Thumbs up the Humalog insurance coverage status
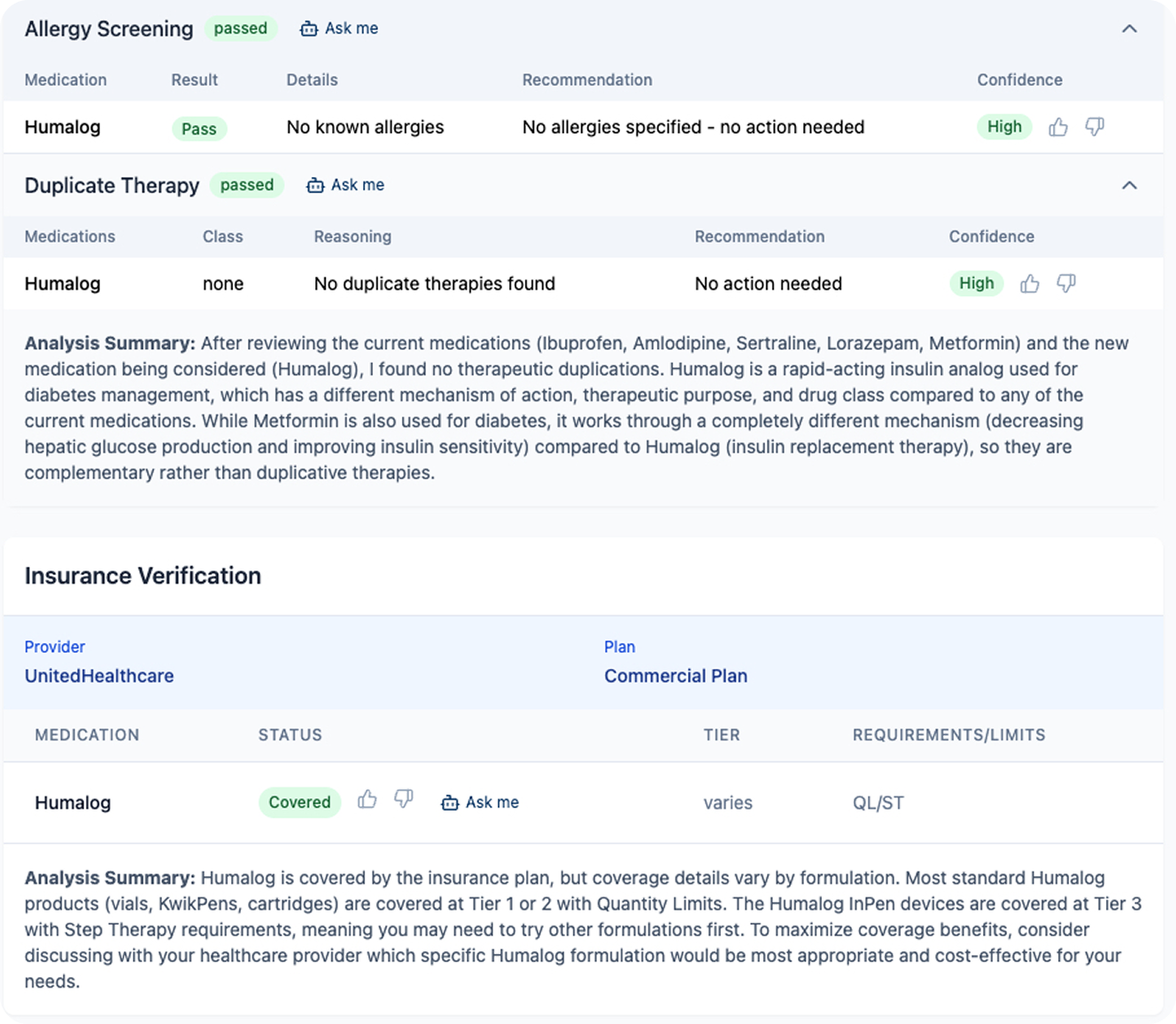This screenshot has width=1176, height=1024. pyautogui.click(x=367, y=801)
